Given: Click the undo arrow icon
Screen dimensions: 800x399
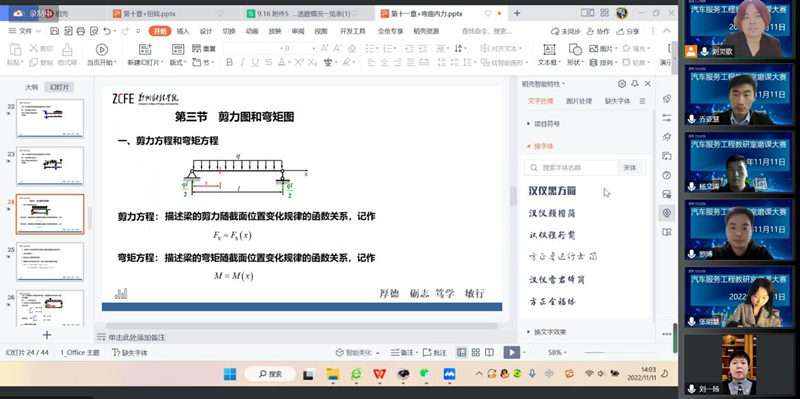Looking at the screenshot, I should click(x=107, y=31).
